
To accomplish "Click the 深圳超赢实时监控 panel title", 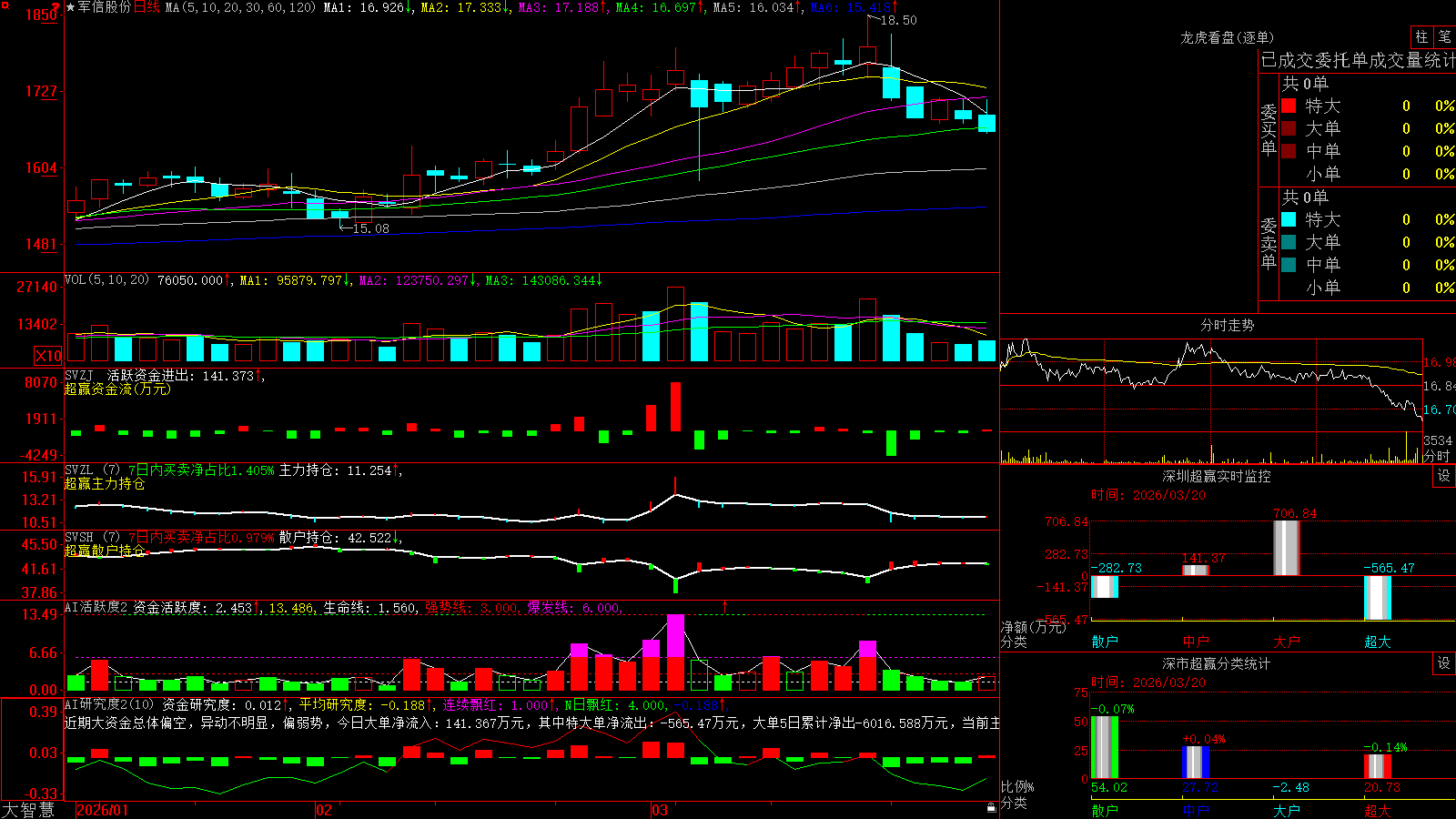I will (x=1216, y=476).
